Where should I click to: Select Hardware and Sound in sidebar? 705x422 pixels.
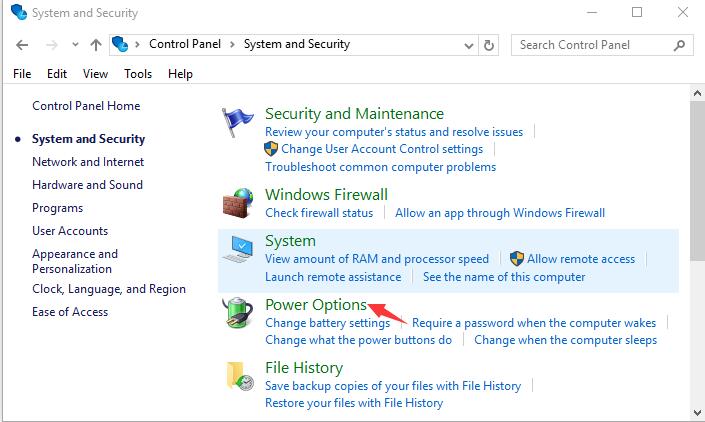click(x=87, y=185)
